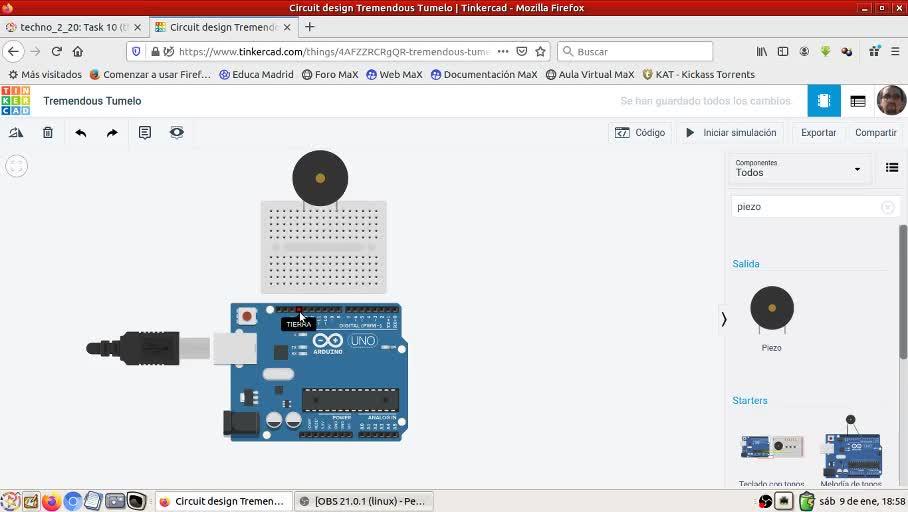Close the techno_2_20 tab
The image size is (908, 512).
pyautogui.click(x=137, y=27)
